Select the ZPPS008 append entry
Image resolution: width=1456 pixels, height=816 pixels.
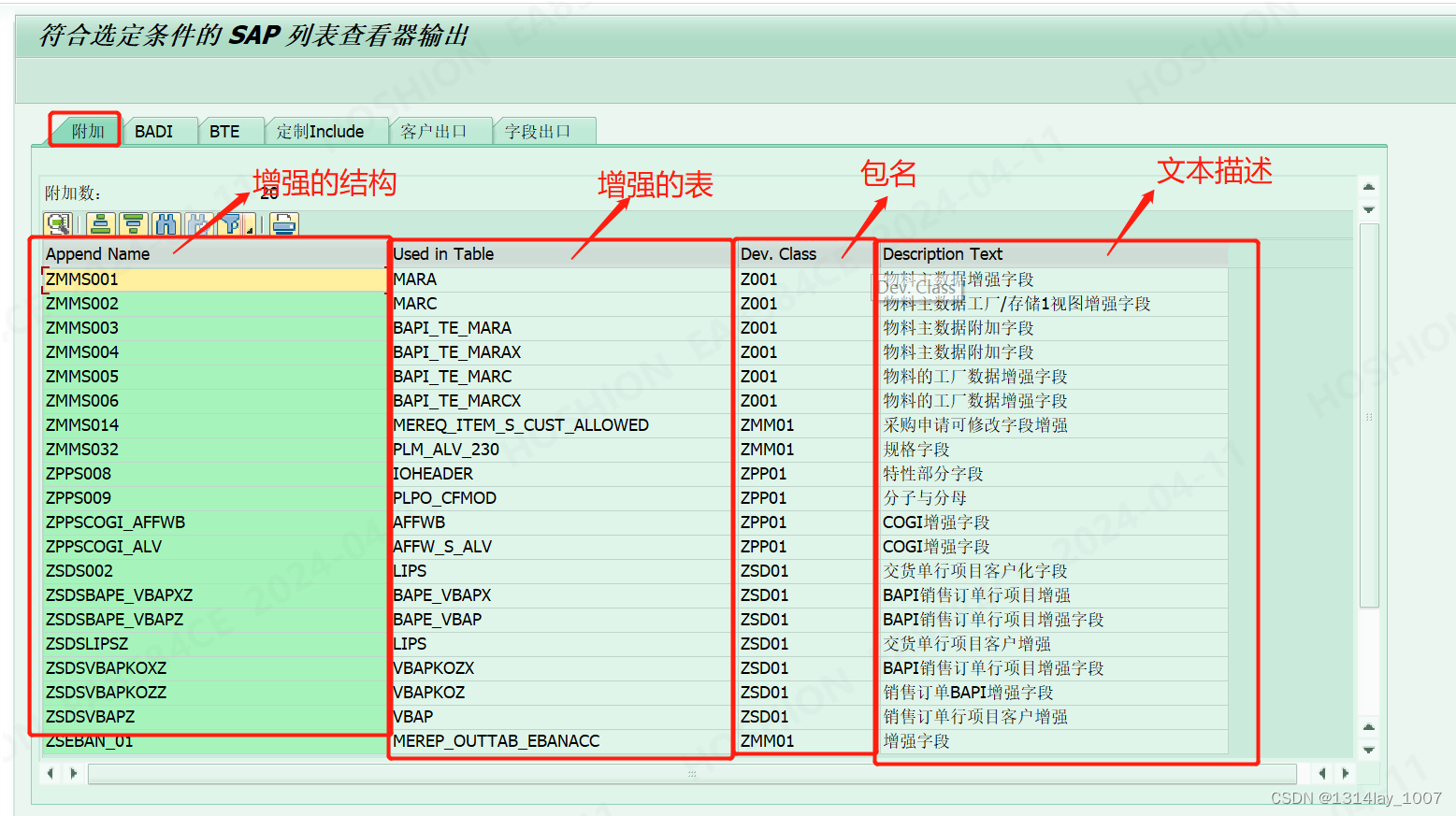[x=214, y=474]
